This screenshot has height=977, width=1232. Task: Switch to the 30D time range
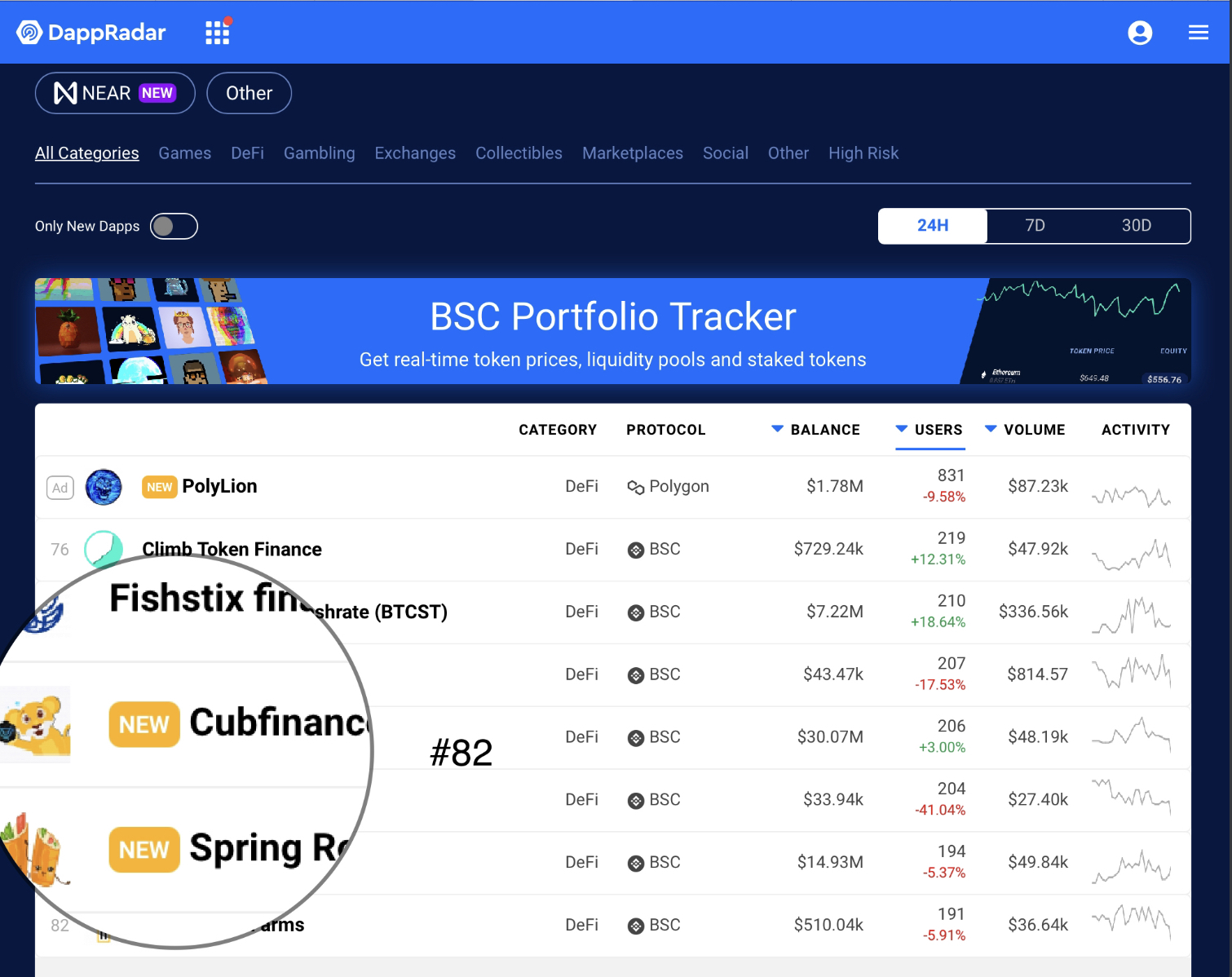coord(1137,226)
